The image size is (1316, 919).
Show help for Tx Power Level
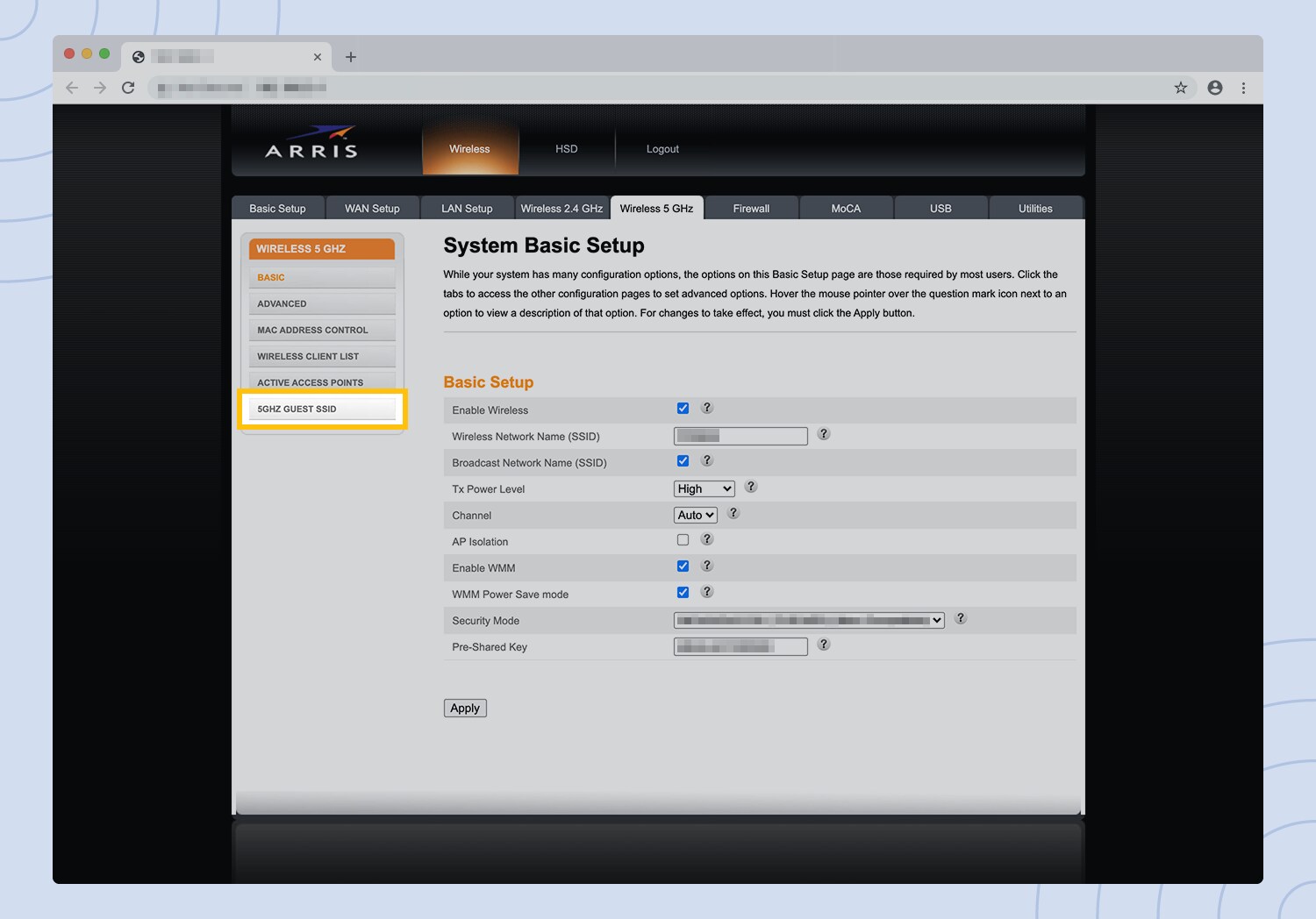pos(751,487)
